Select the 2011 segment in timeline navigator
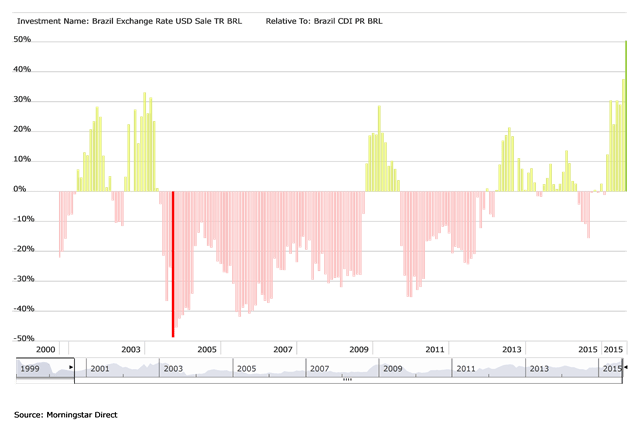The width and height of the screenshot is (640, 421). point(465,369)
